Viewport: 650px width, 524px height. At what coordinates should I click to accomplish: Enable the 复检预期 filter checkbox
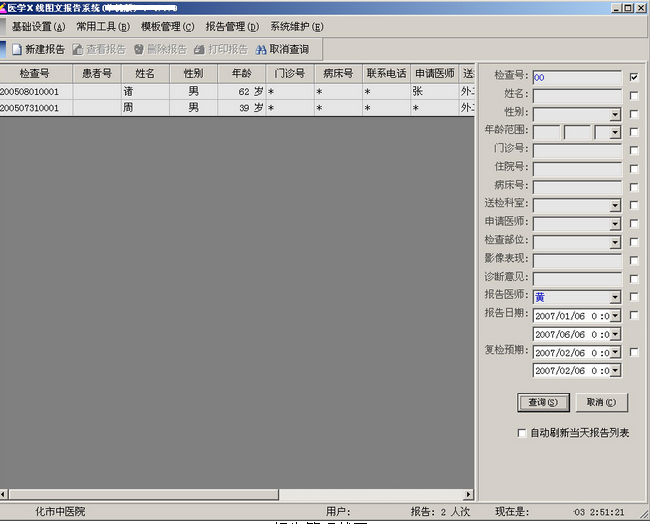click(634, 352)
